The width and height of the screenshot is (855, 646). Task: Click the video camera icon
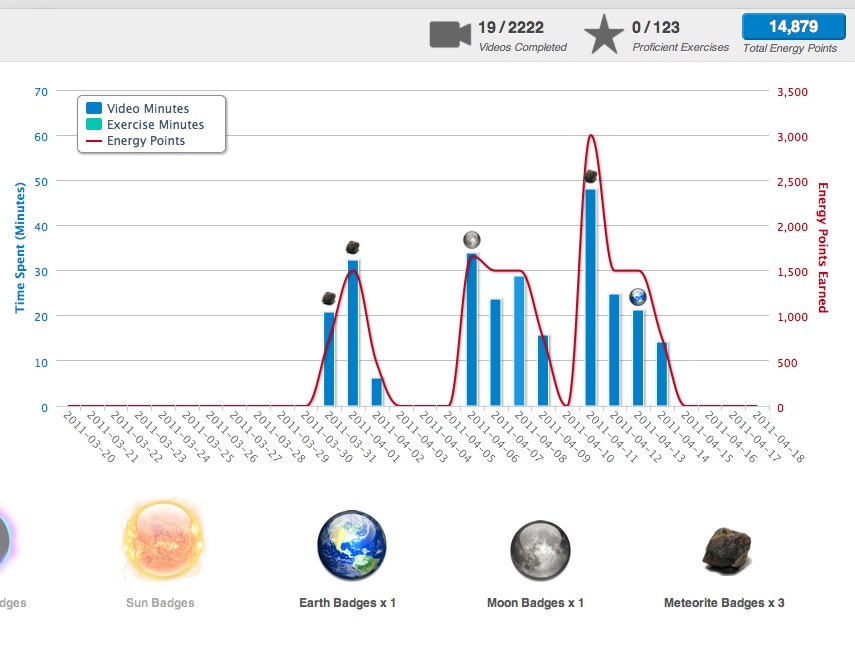[x=450, y=34]
